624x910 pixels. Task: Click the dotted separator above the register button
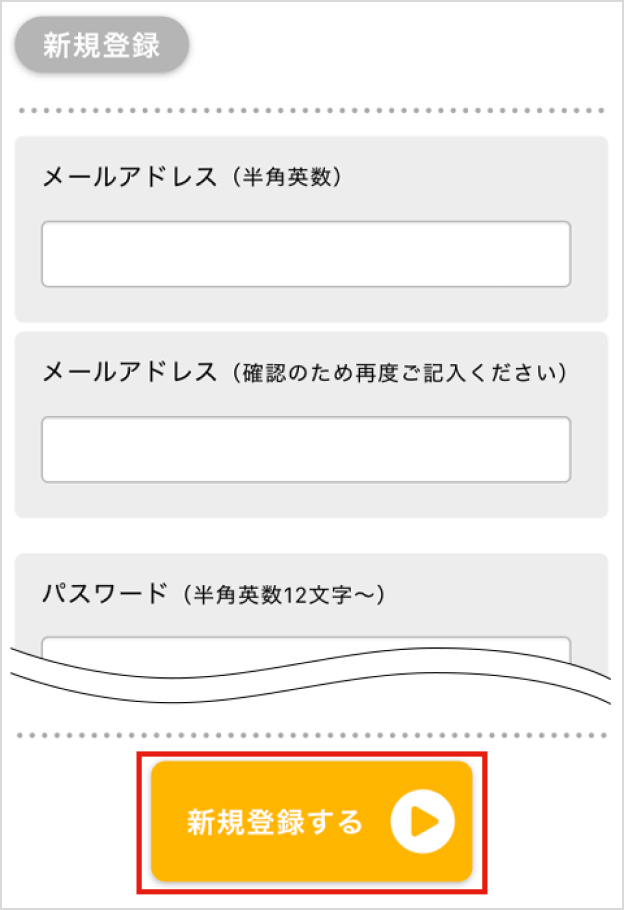point(312,735)
